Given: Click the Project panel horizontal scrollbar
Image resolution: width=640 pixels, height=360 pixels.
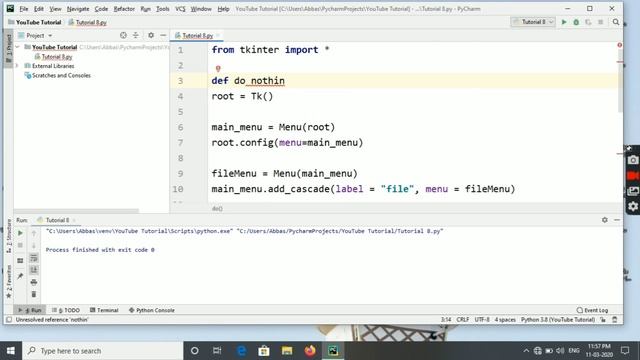Looking at the screenshot, I should click(76, 211).
